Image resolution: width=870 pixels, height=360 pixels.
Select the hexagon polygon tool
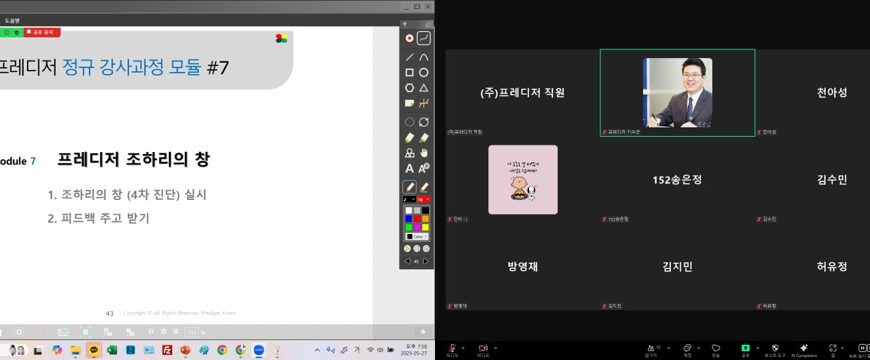pos(409,88)
